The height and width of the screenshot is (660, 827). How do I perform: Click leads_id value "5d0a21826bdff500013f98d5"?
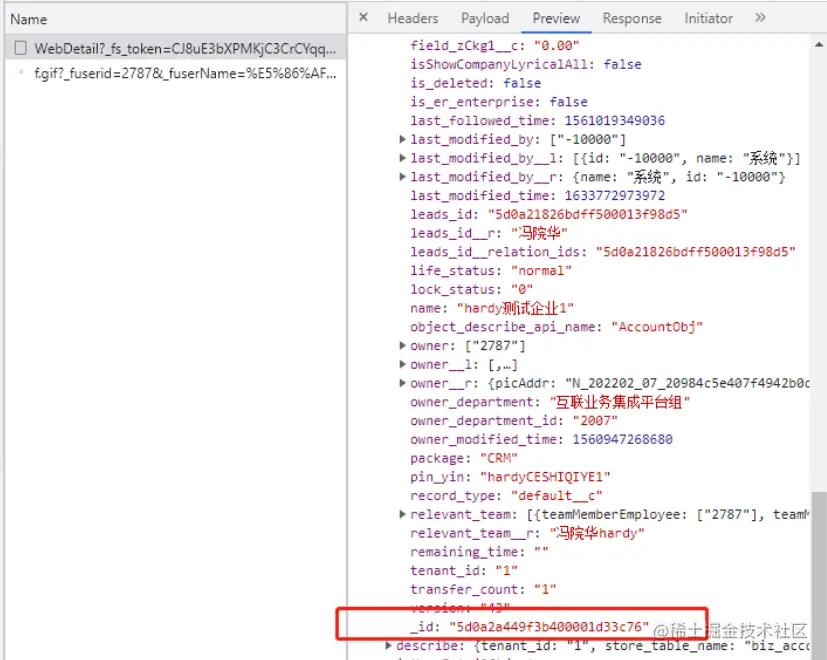pos(588,214)
